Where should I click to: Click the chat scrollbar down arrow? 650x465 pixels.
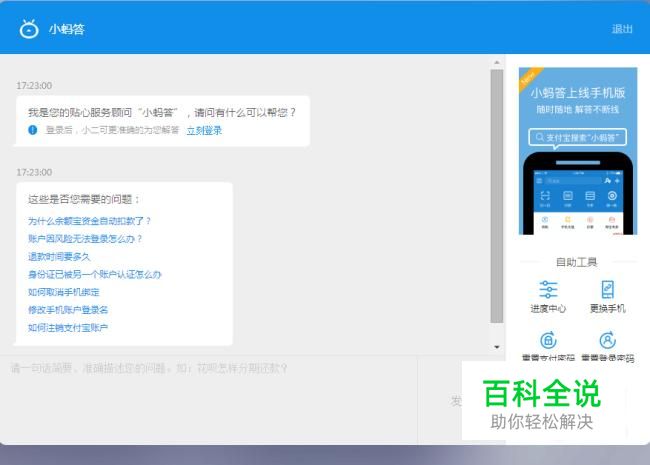(497, 347)
